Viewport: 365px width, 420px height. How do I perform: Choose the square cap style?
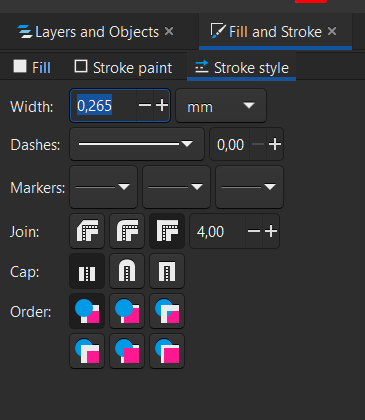(167, 271)
